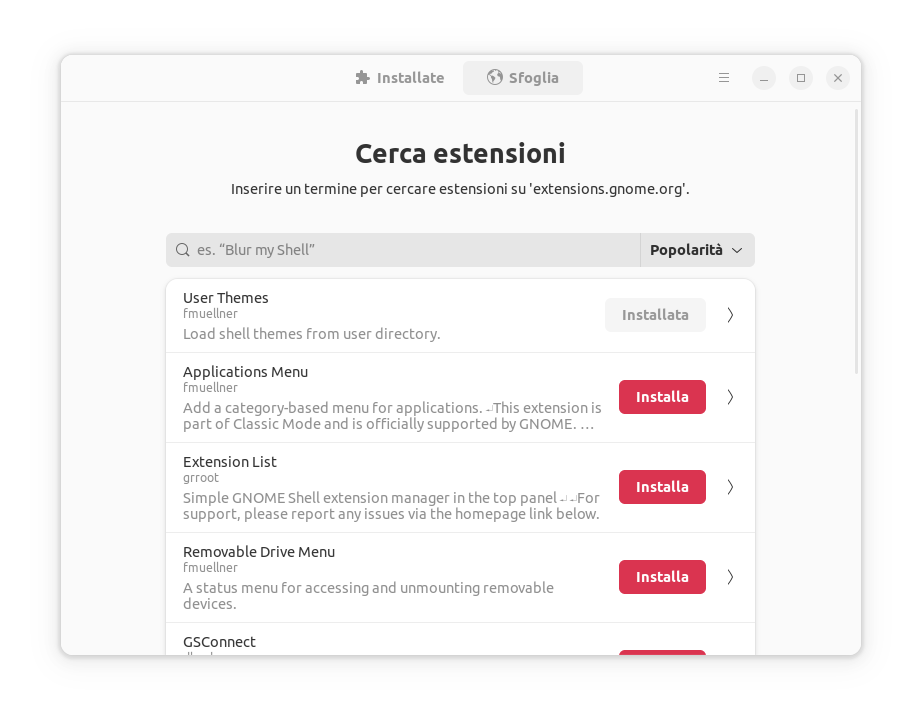Minimize the extensions window
The width and height of the screenshot is (922, 722).
[764, 78]
